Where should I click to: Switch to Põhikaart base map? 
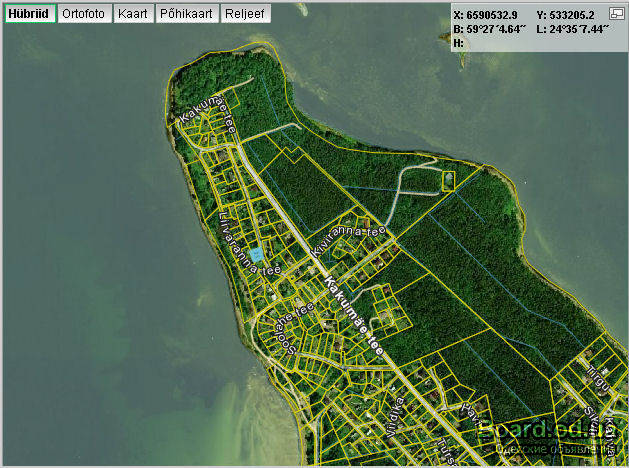coord(185,14)
